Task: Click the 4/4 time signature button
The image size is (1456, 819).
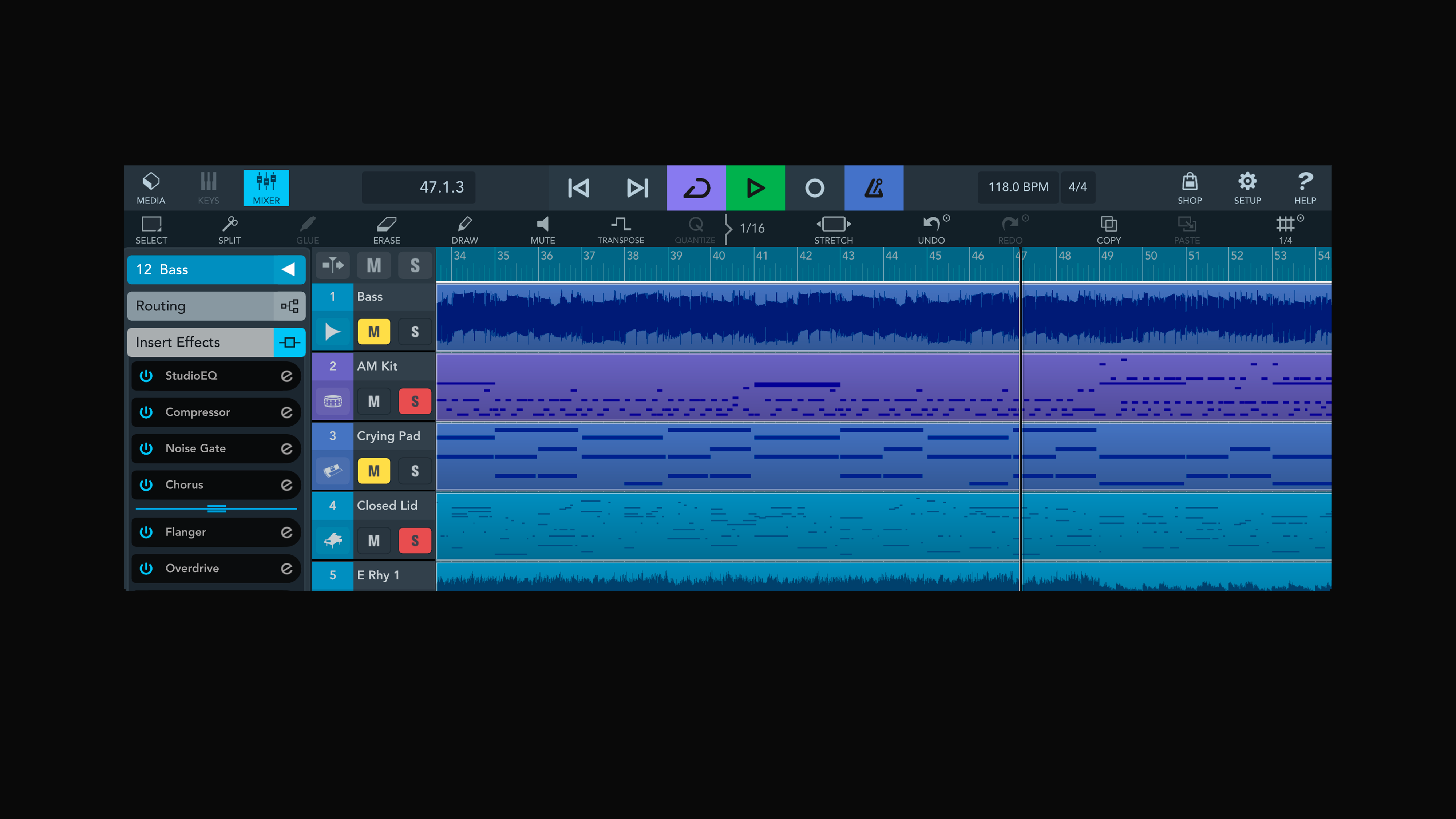Action: (1077, 187)
